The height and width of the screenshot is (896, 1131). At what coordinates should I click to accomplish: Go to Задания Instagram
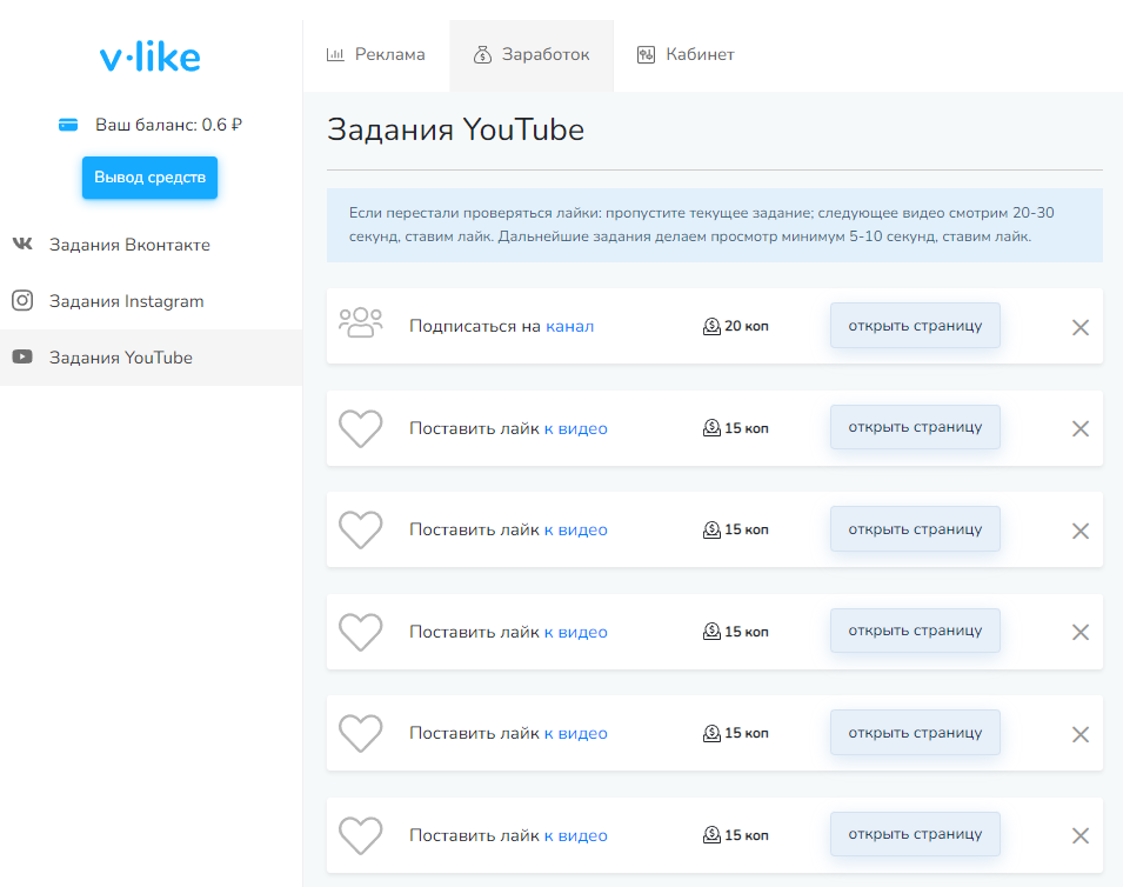point(151,301)
